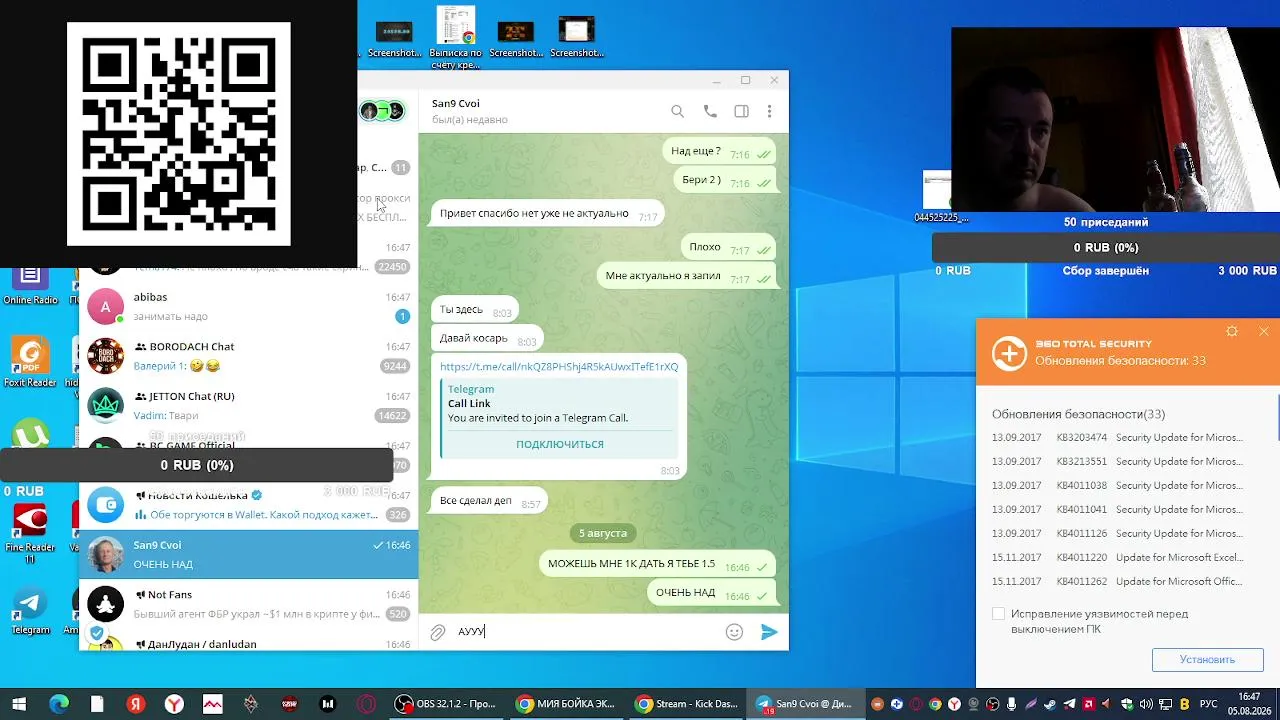Send the typed message with arrow button
The width and height of the screenshot is (1280, 720).
(768, 632)
